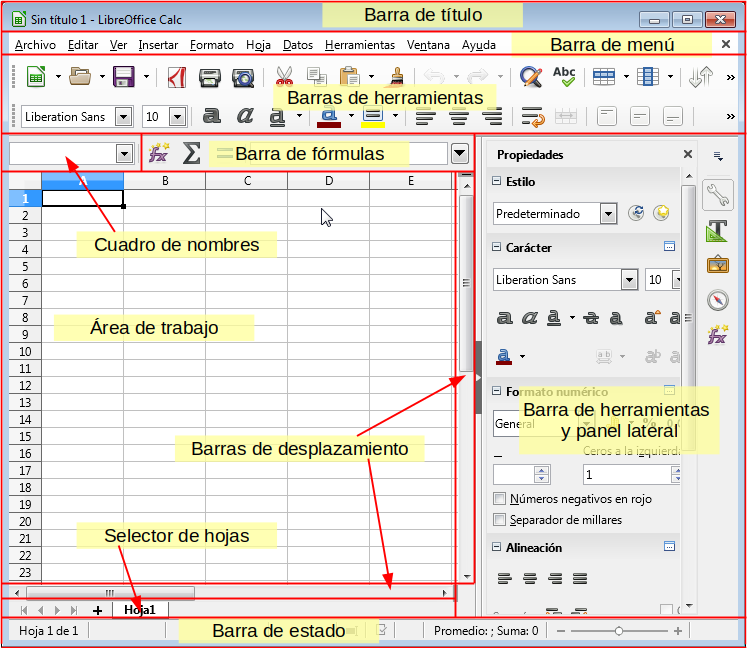747x648 pixels.
Task: Open the Archivo menu
Action: [x=35, y=45]
